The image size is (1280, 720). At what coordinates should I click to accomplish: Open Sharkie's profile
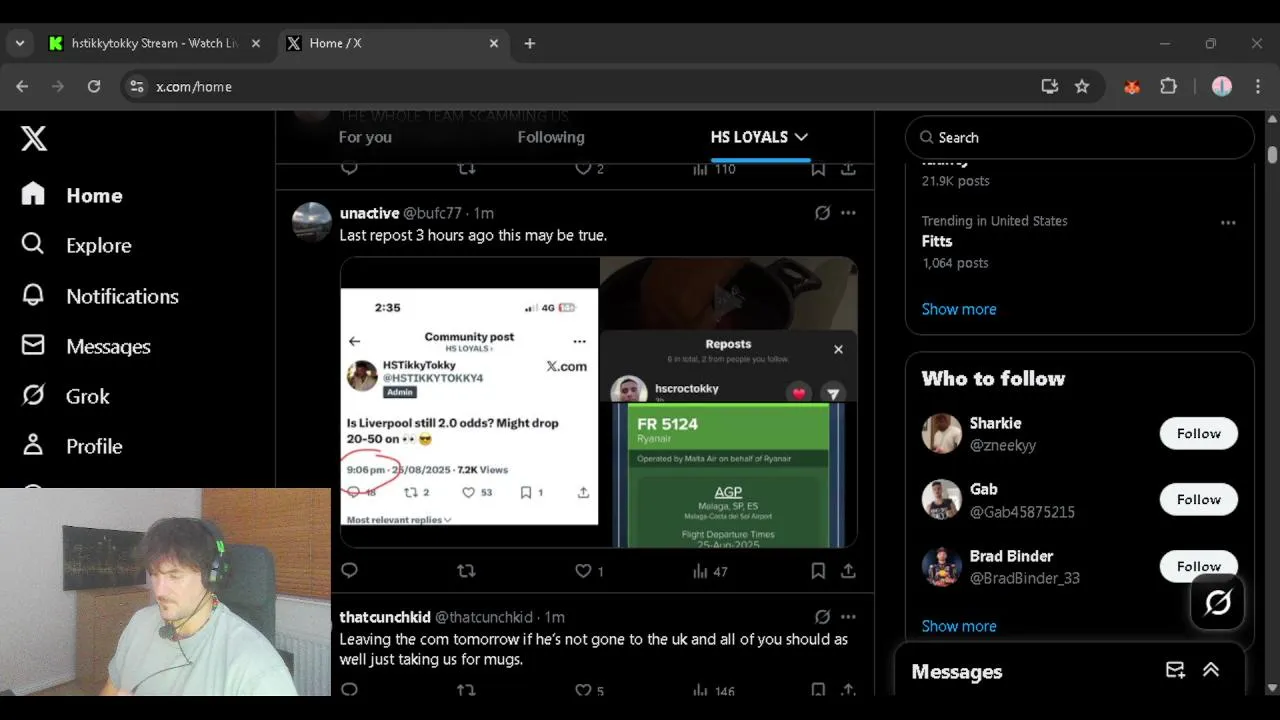point(995,423)
